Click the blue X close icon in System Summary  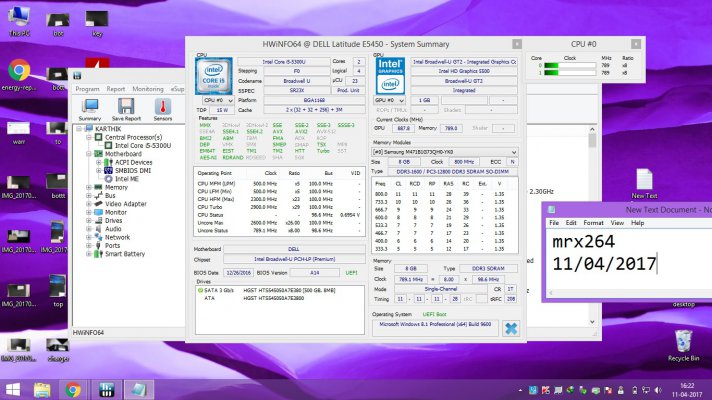[x=511, y=328]
